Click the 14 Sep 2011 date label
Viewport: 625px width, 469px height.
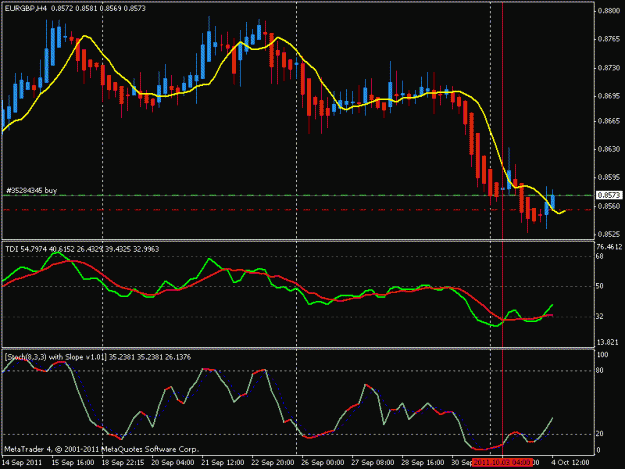click(x=22, y=463)
